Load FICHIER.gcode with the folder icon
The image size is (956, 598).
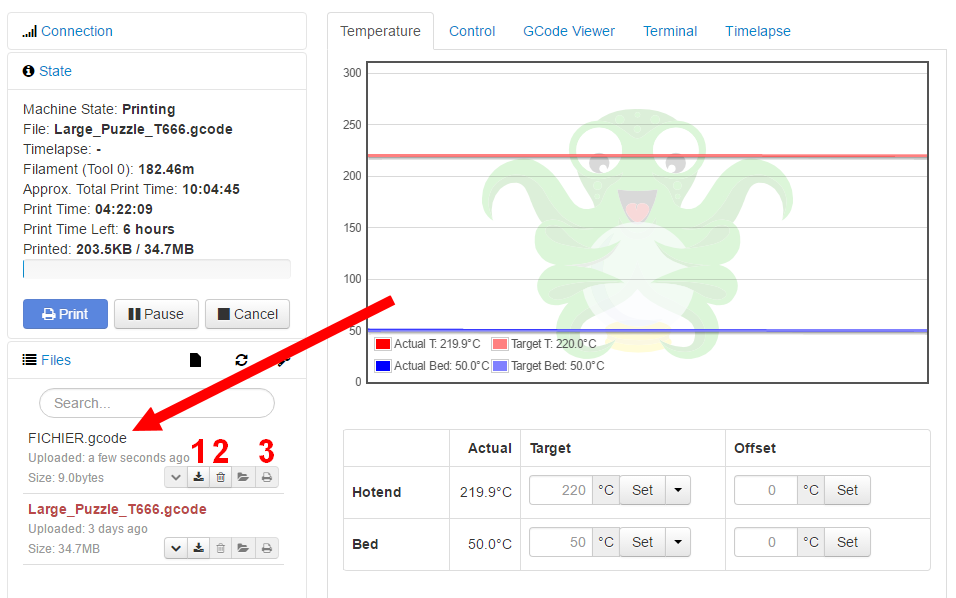(243, 478)
